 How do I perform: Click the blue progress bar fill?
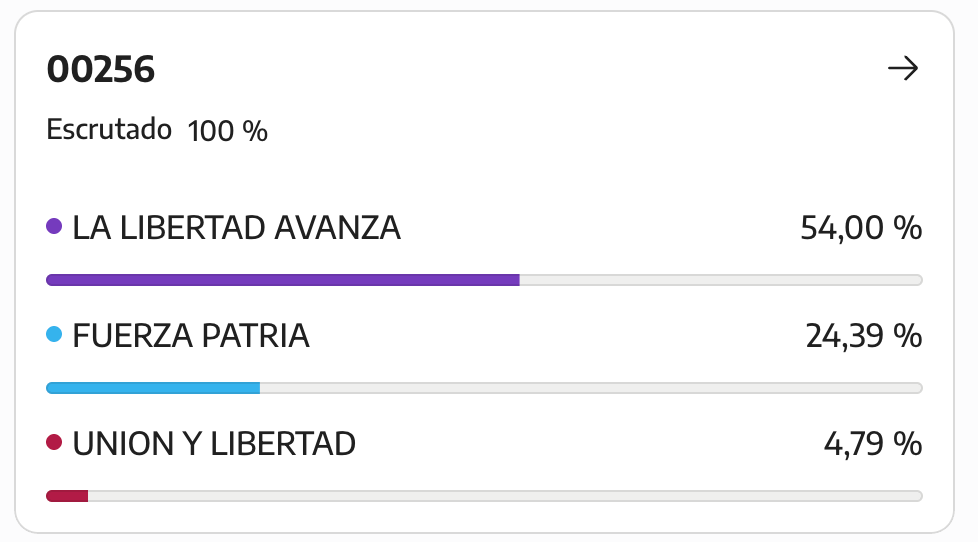(153, 388)
